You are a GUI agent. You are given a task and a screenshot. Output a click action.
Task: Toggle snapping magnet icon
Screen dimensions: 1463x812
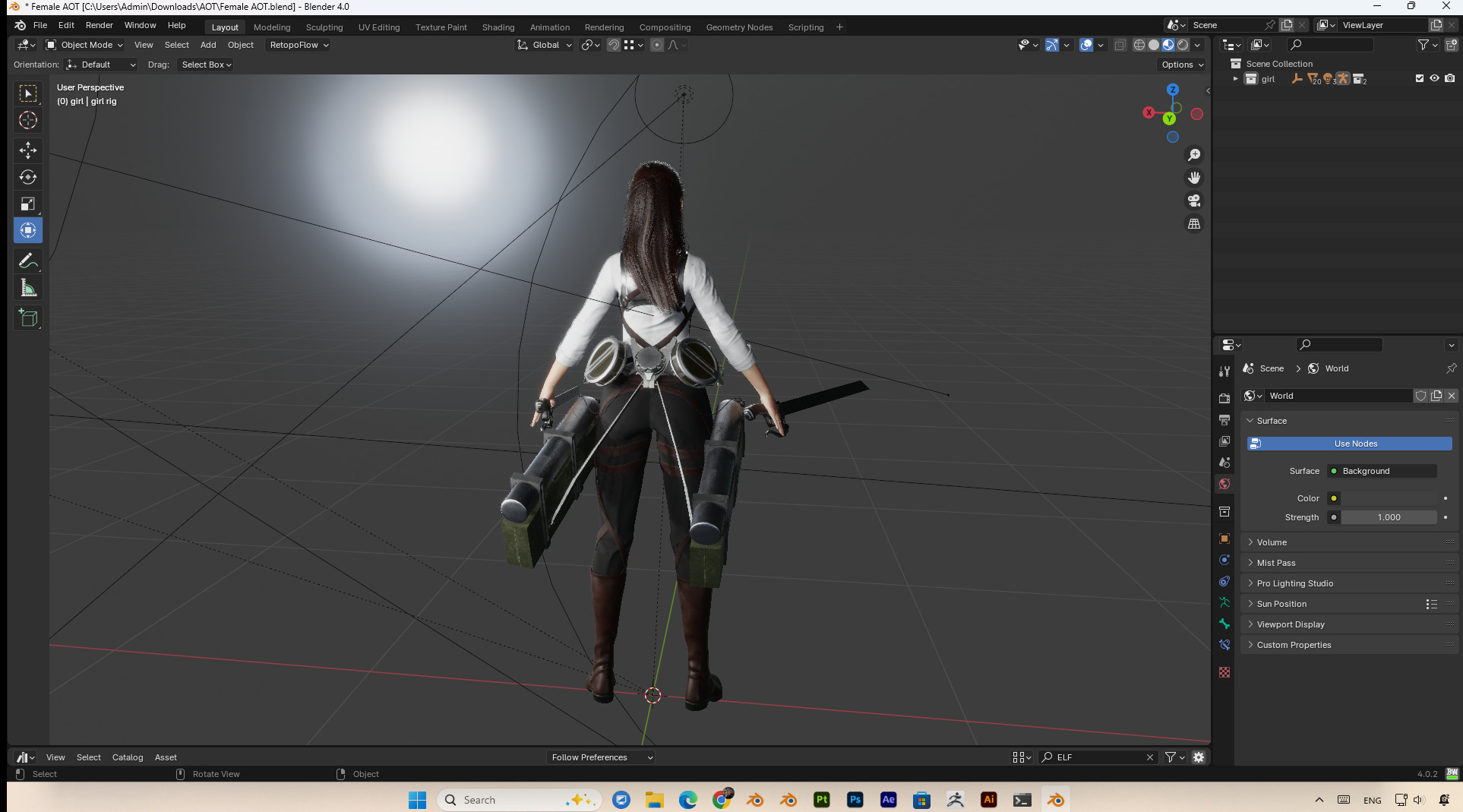tap(614, 45)
